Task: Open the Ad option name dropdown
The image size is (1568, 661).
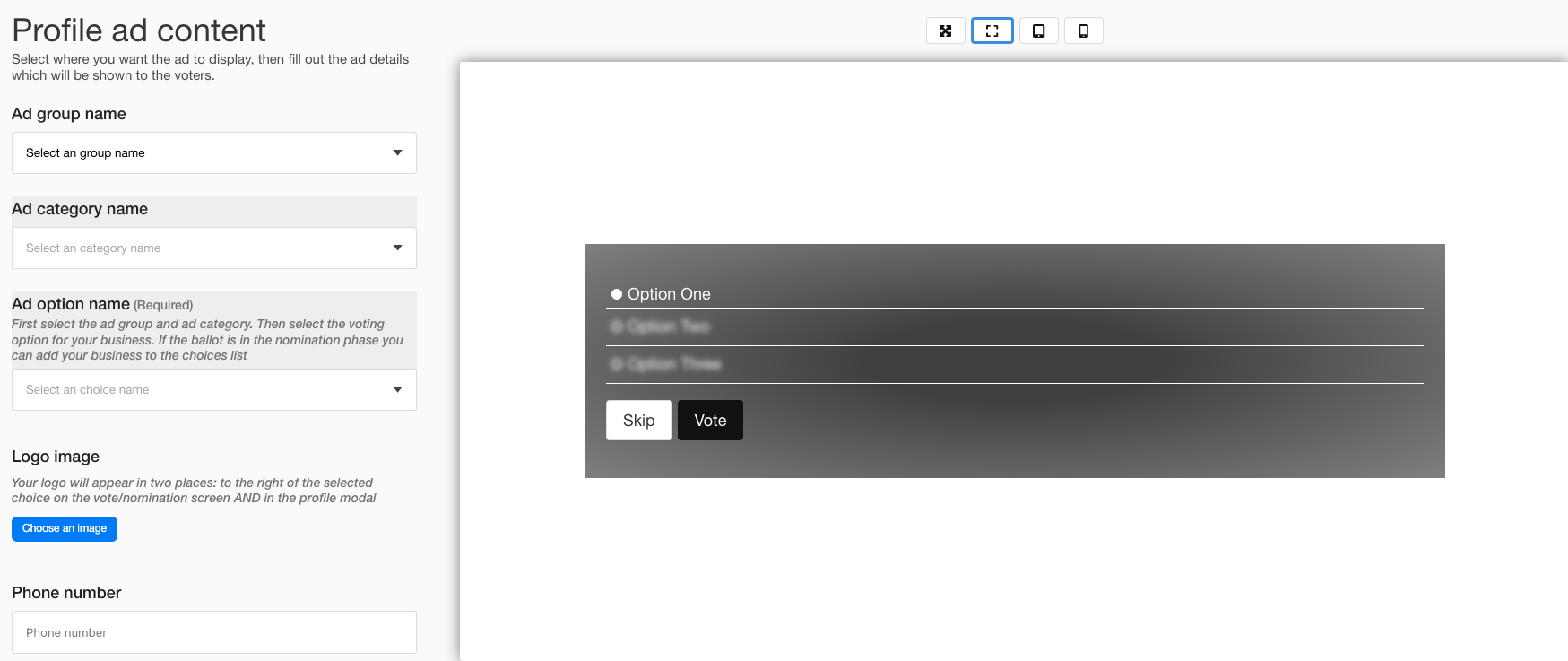Action: tap(213, 390)
